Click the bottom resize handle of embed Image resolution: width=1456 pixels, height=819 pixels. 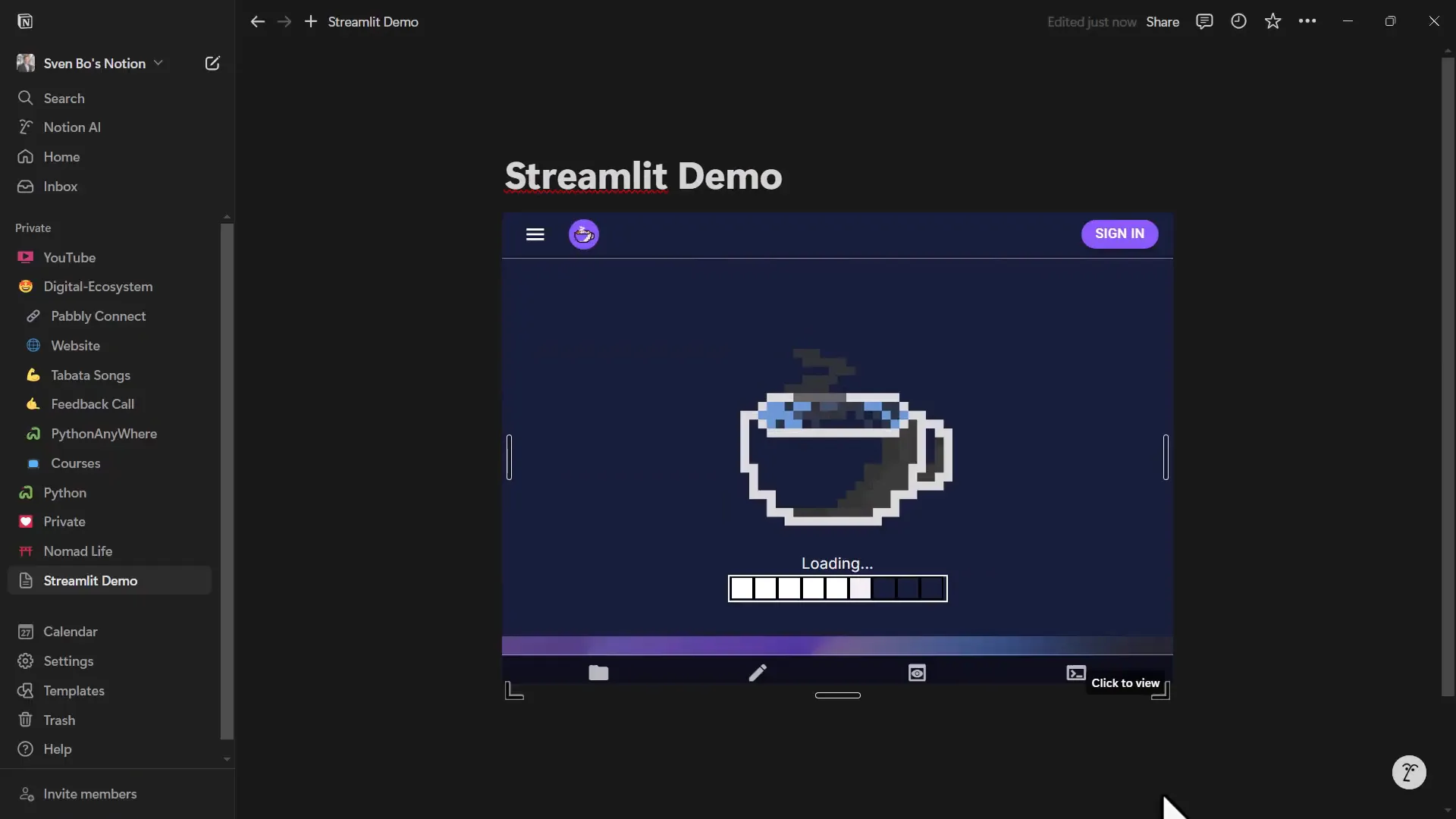click(837, 695)
